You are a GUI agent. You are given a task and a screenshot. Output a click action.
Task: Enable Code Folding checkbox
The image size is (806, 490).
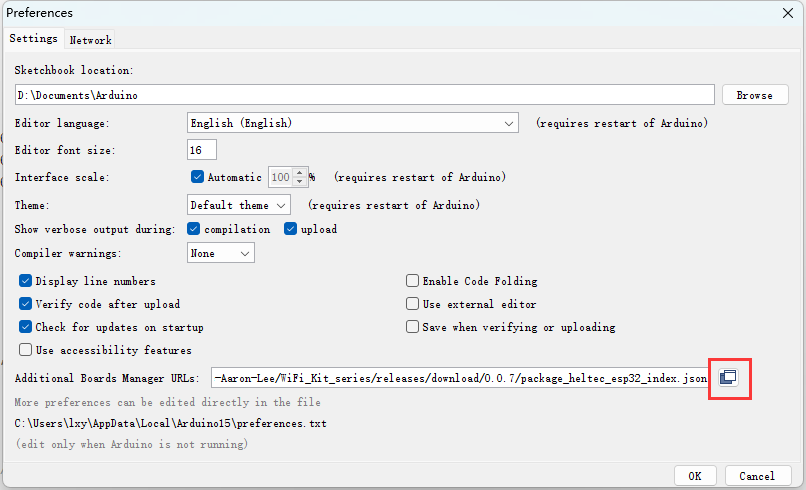(x=412, y=282)
